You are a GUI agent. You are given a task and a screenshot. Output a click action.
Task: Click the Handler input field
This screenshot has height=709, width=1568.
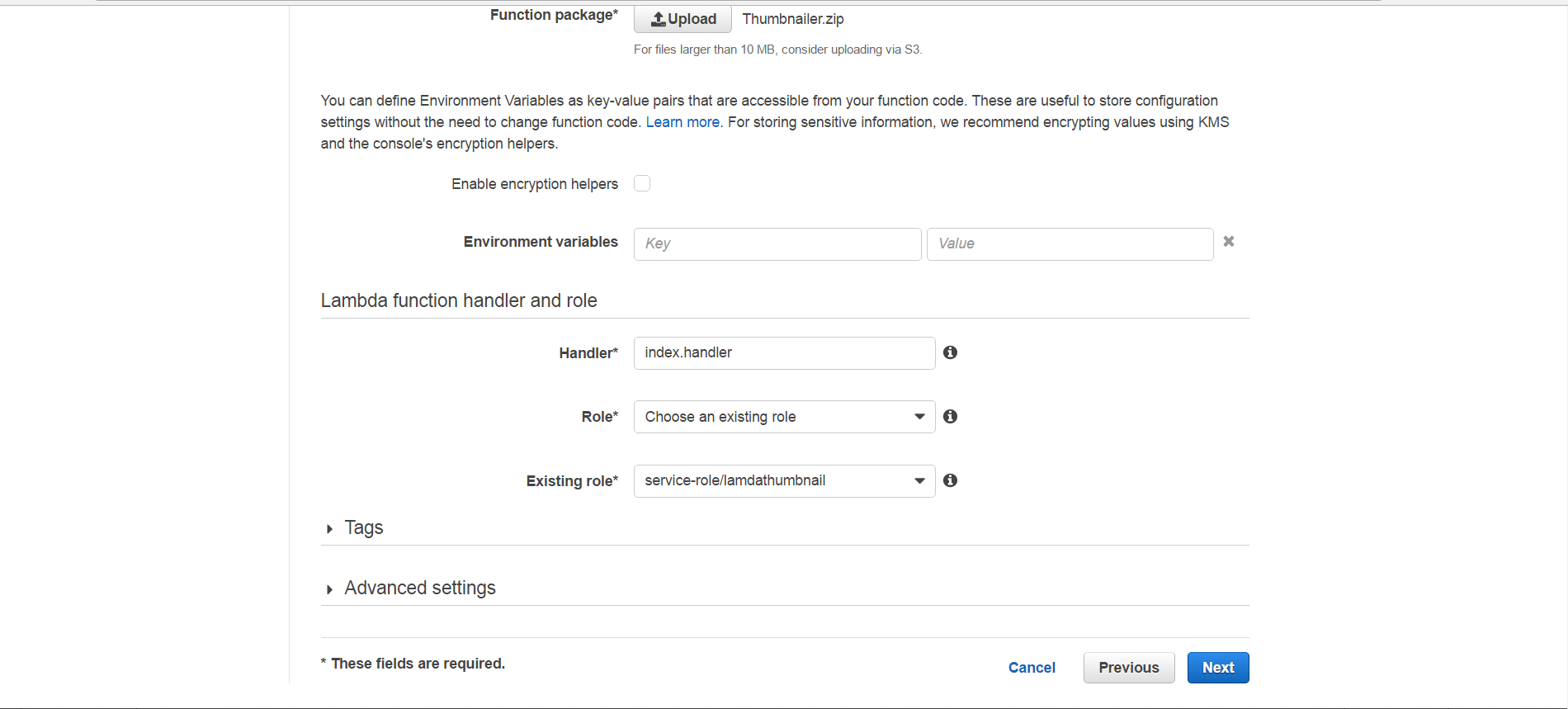tap(784, 352)
